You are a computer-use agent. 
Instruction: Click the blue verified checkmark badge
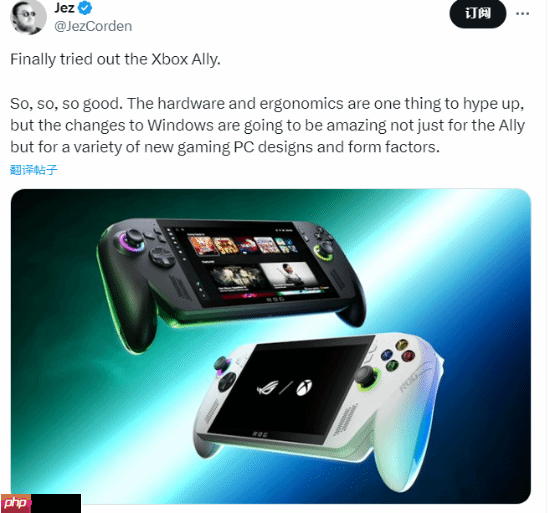85,8
